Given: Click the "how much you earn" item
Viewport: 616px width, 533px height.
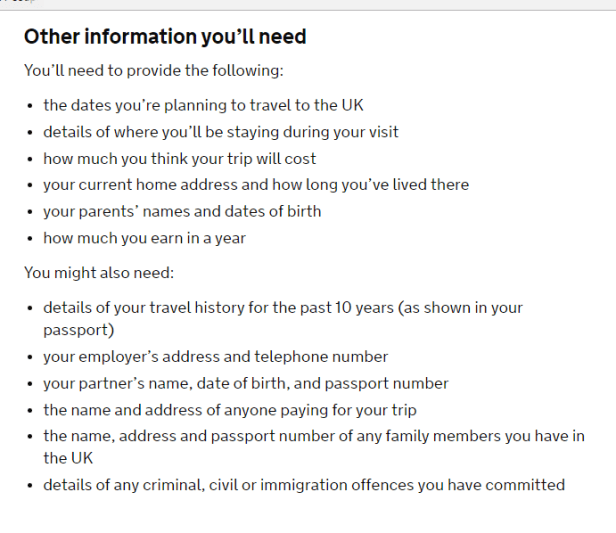Looking at the screenshot, I should pos(144,238).
